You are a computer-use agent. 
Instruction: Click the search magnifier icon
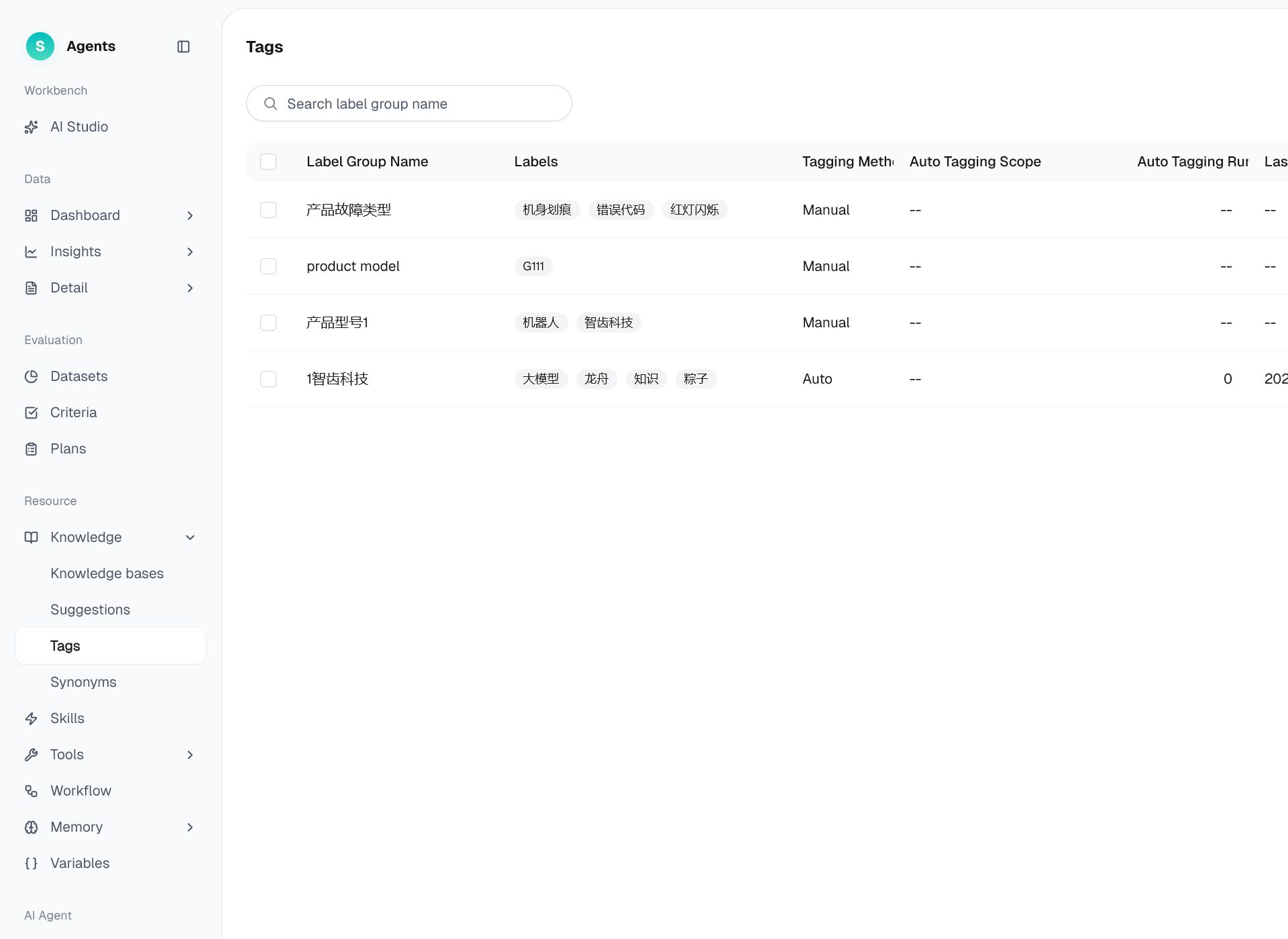(x=270, y=103)
